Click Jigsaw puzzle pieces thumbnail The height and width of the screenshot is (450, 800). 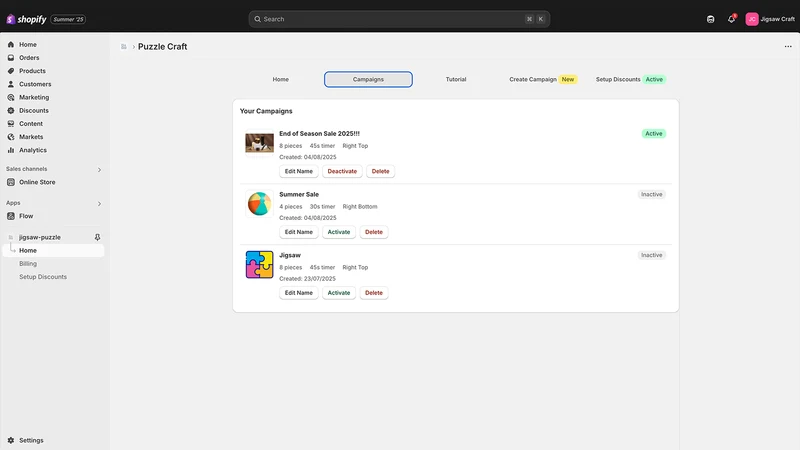[x=259, y=264]
